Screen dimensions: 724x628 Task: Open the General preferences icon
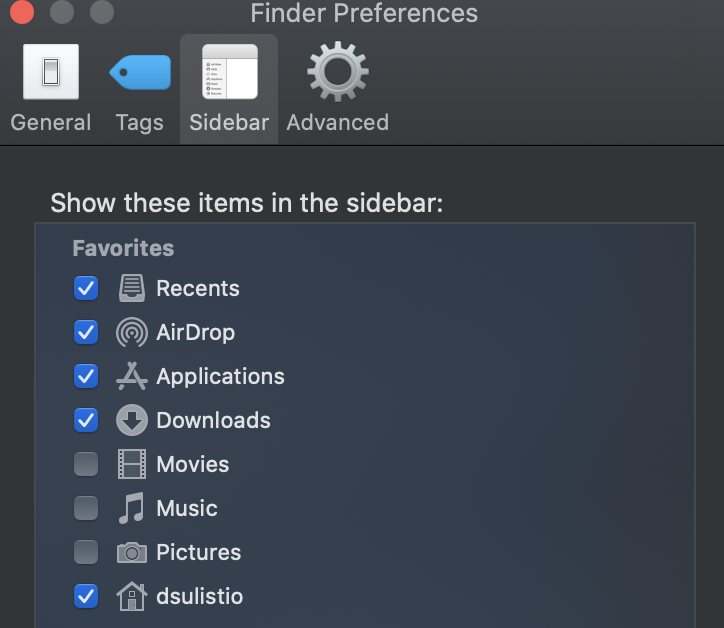tap(51, 72)
